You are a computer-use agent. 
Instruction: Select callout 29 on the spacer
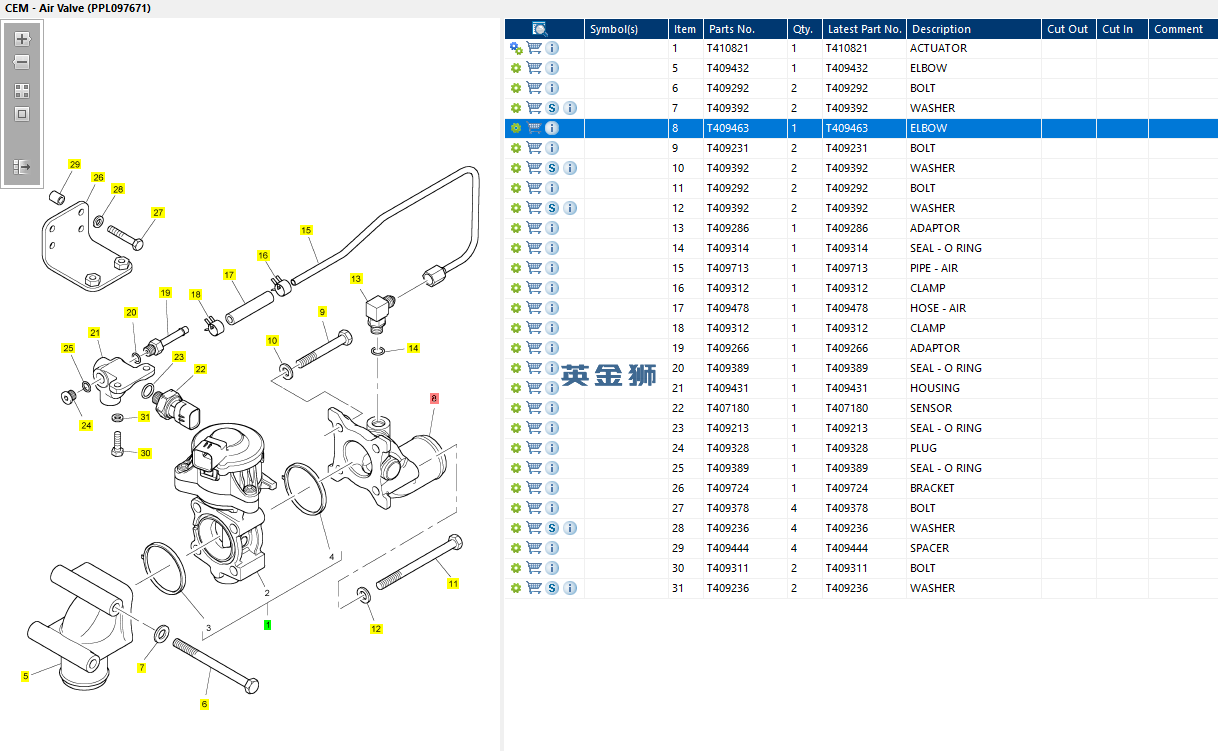tap(75, 164)
